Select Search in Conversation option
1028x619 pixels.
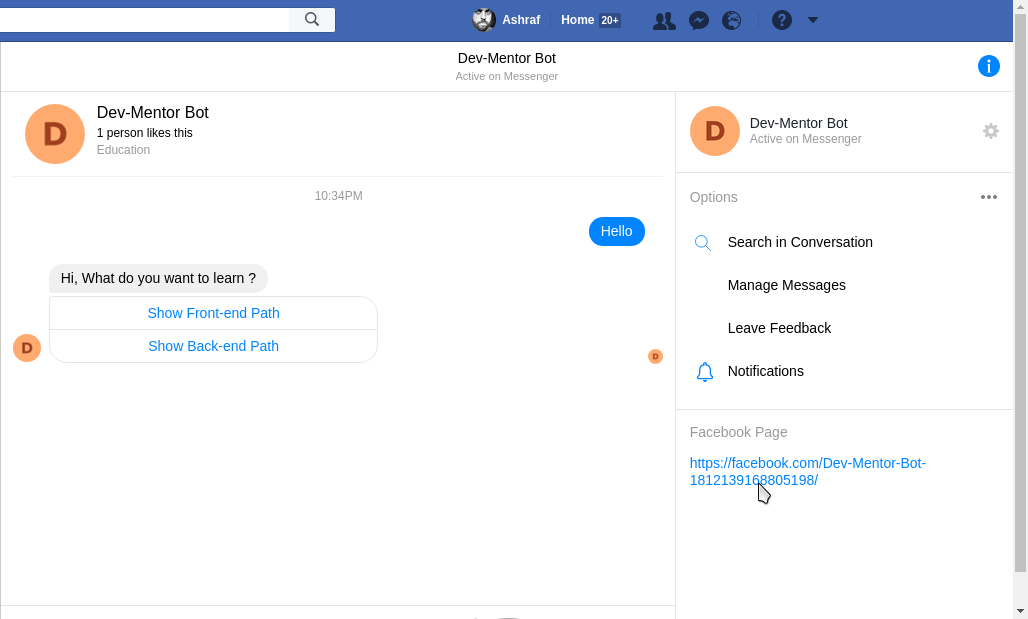tap(800, 242)
